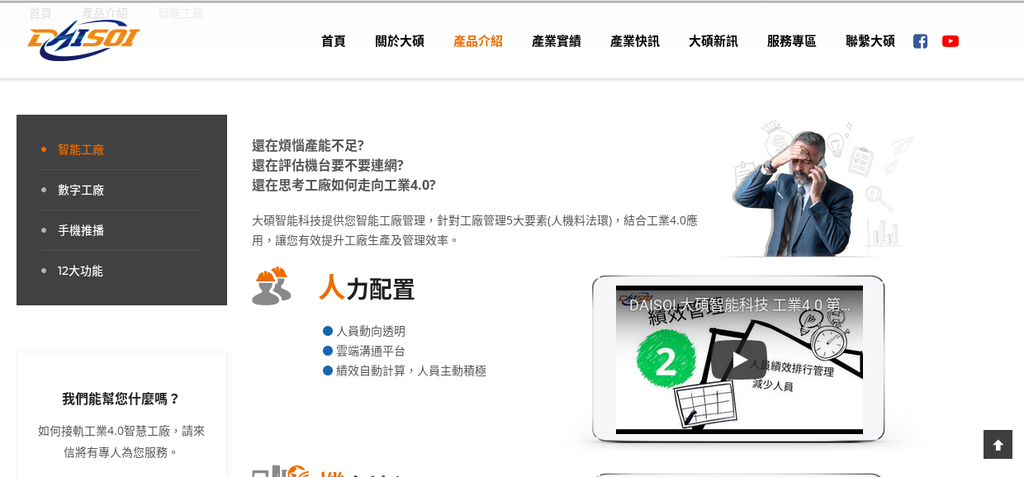Open the 聯繫大碩 menu item
This screenshot has height=477, width=1024.
(x=870, y=41)
